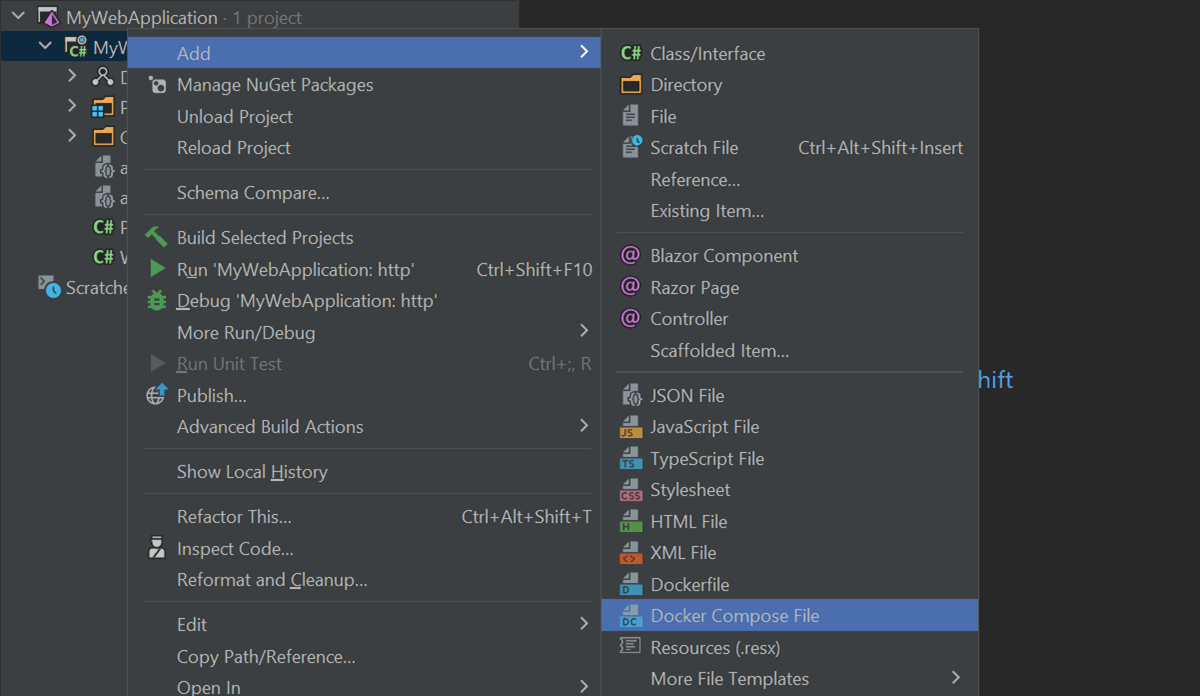1200x696 pixels.
Task: Click the Build Selected Projects hammer icon
Action: (x=157, y=238)
